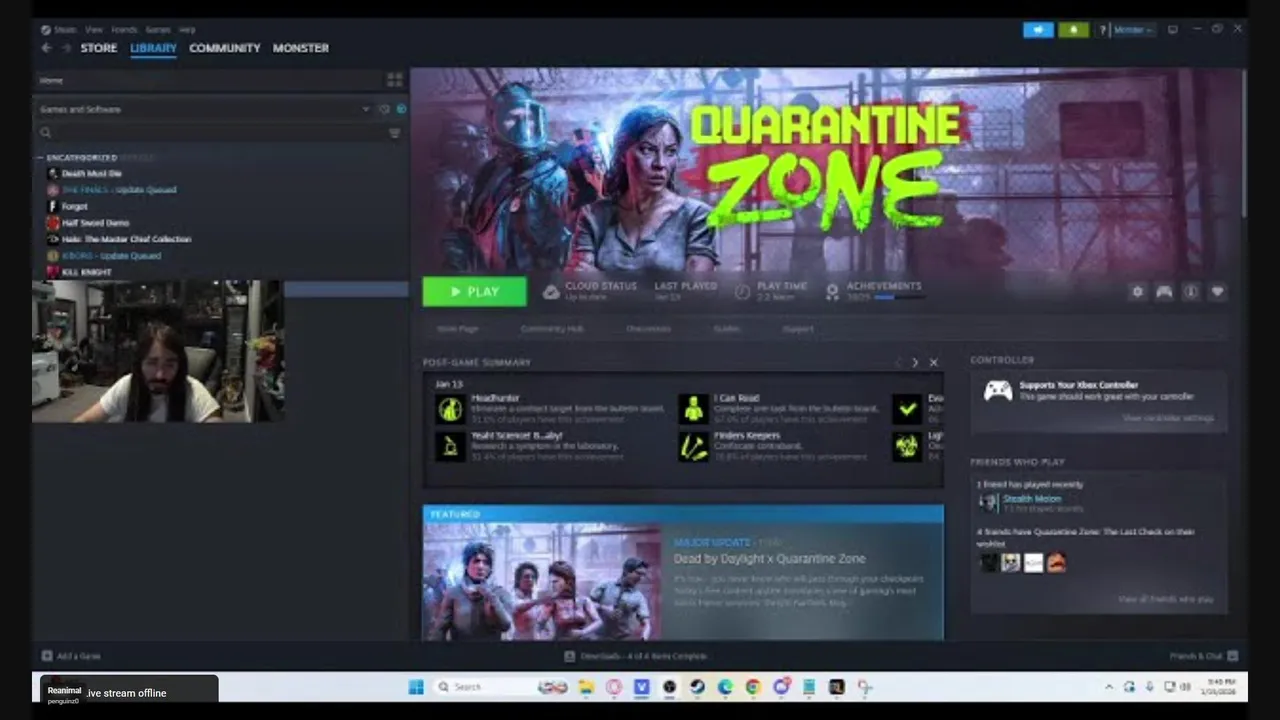The width and height of the screenshot is (1280, 720).
Task: Open the Dead by Daylight featured thumbnail
Action: (x=542, y=581)
